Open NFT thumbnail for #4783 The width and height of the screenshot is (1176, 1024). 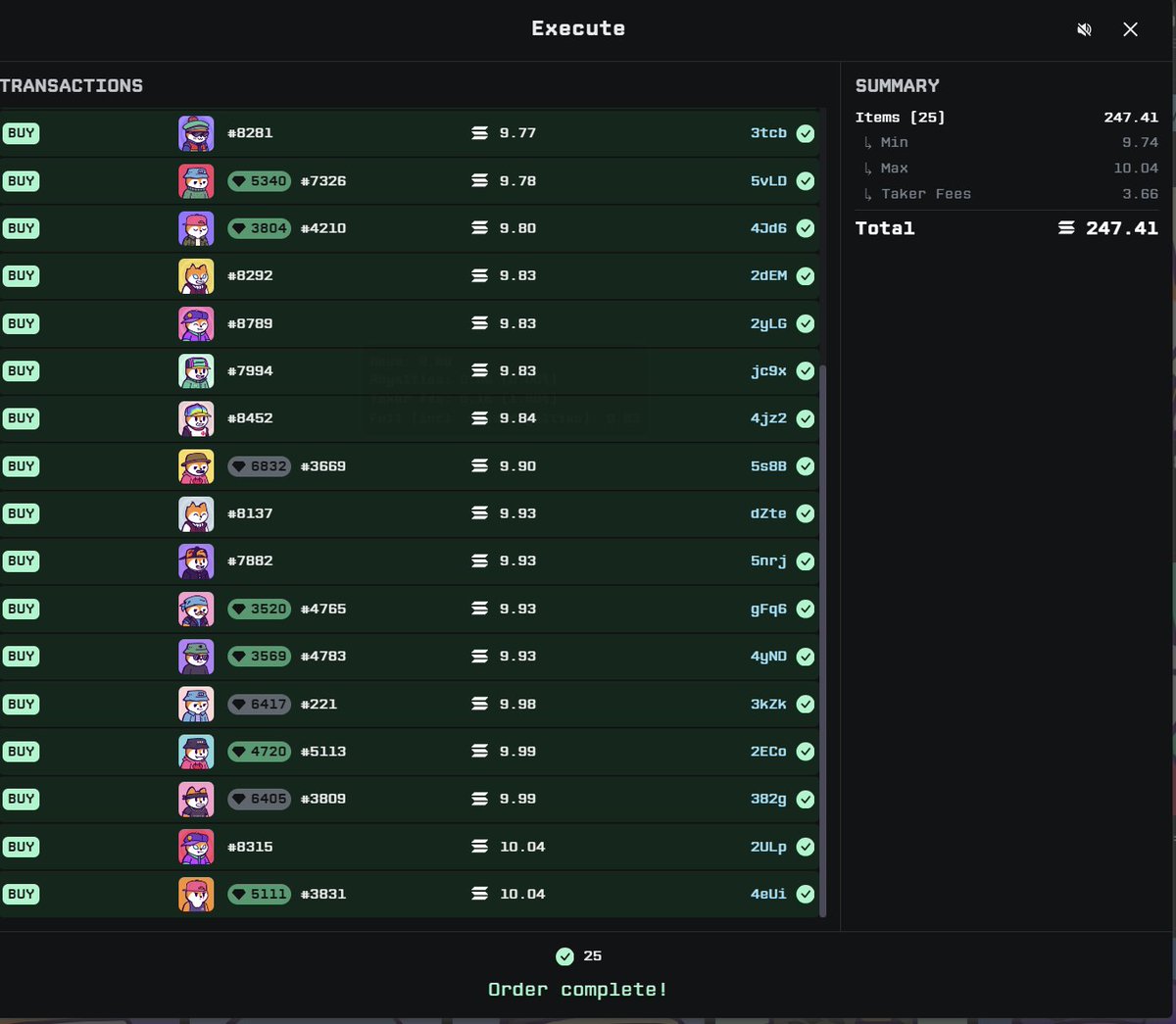[196, 657]
